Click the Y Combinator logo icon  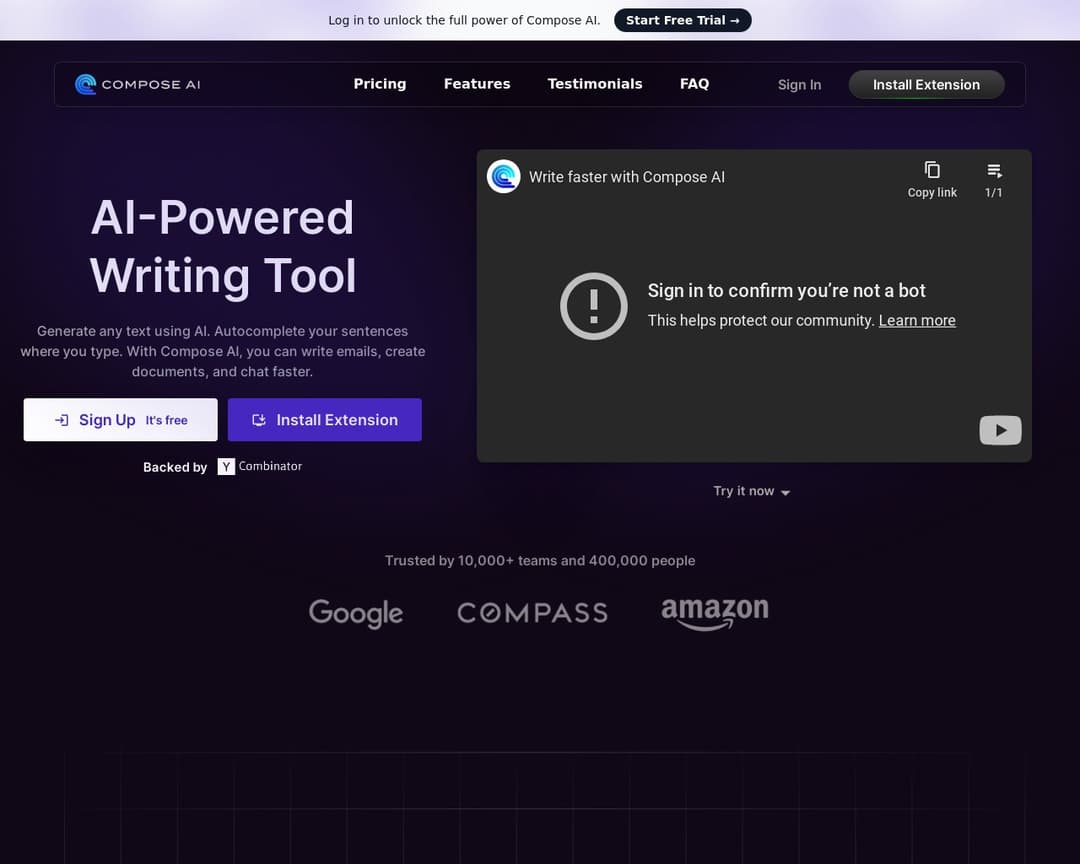[226, 466]
